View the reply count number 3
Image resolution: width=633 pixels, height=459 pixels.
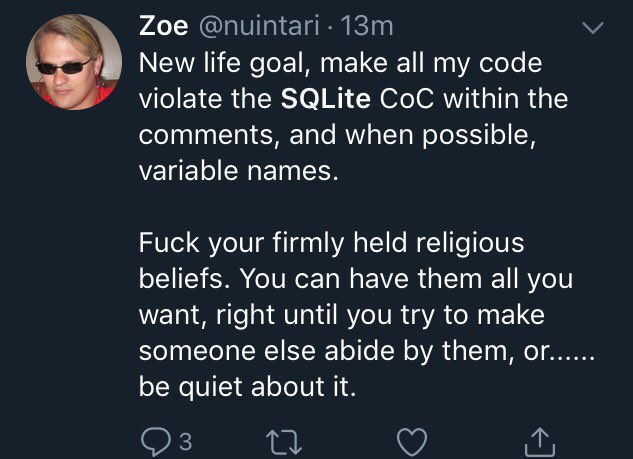click(185, 442)
